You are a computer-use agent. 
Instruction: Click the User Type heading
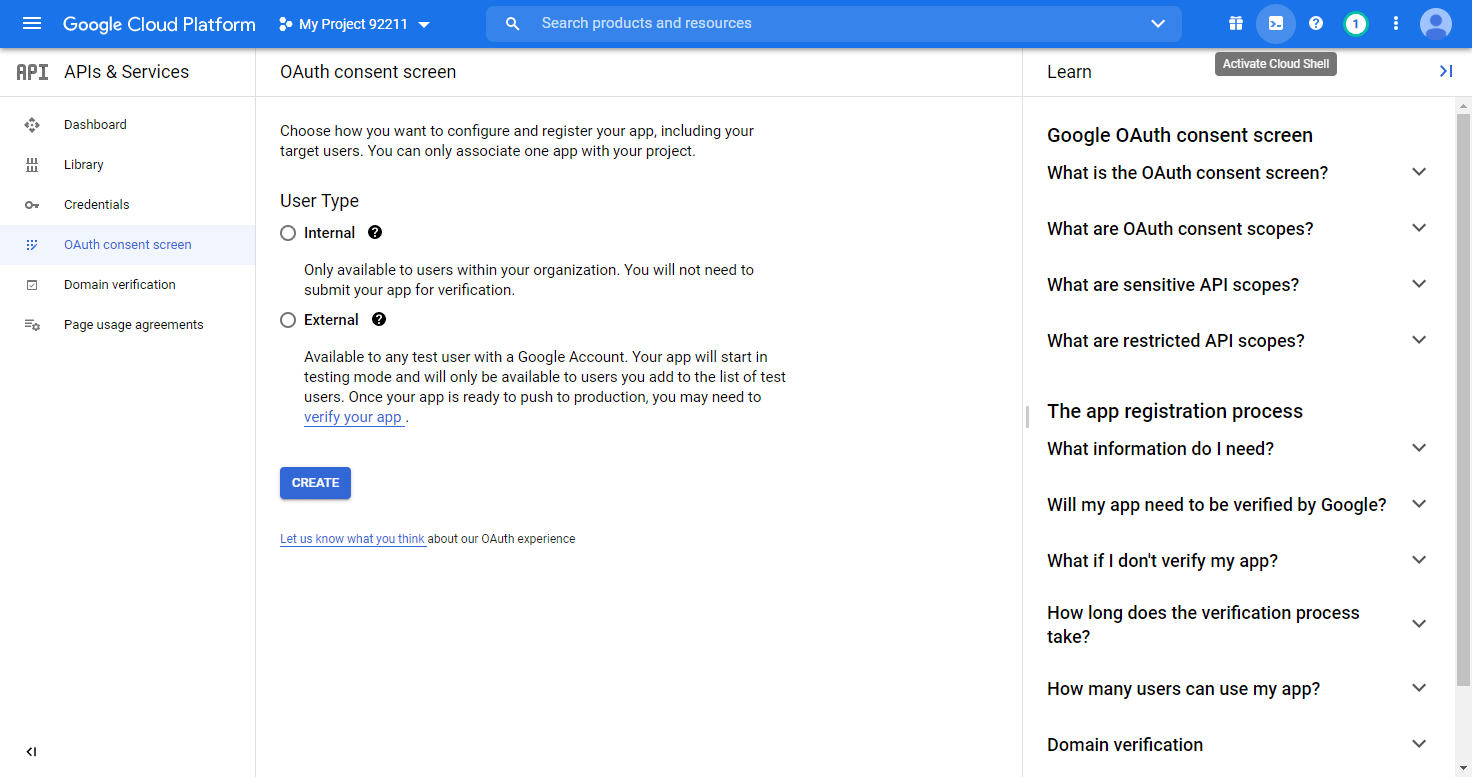tap(319, 201)
